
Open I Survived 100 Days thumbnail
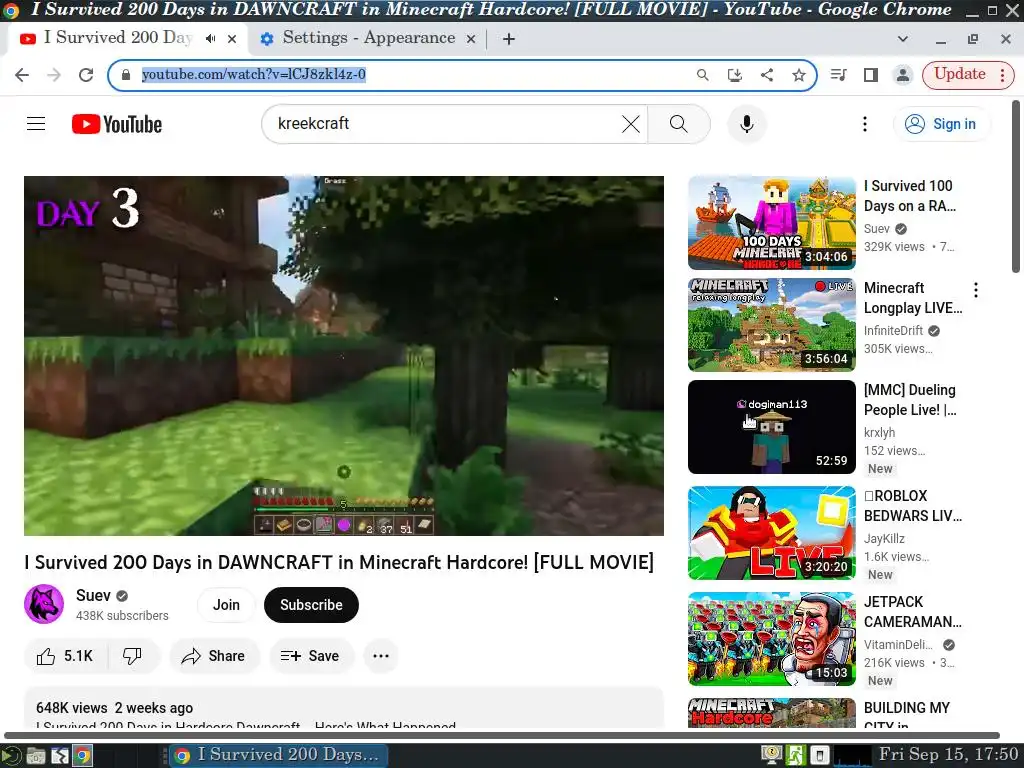tap(771, 223)
